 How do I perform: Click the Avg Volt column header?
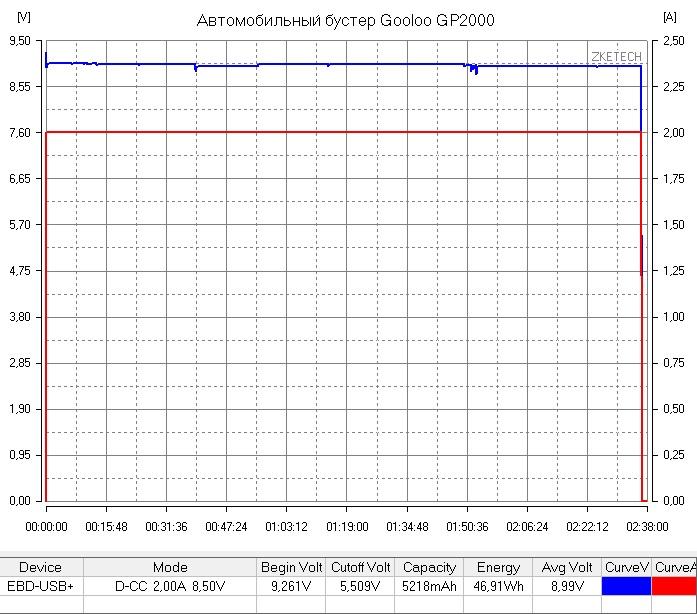click(x=567, y=567)
